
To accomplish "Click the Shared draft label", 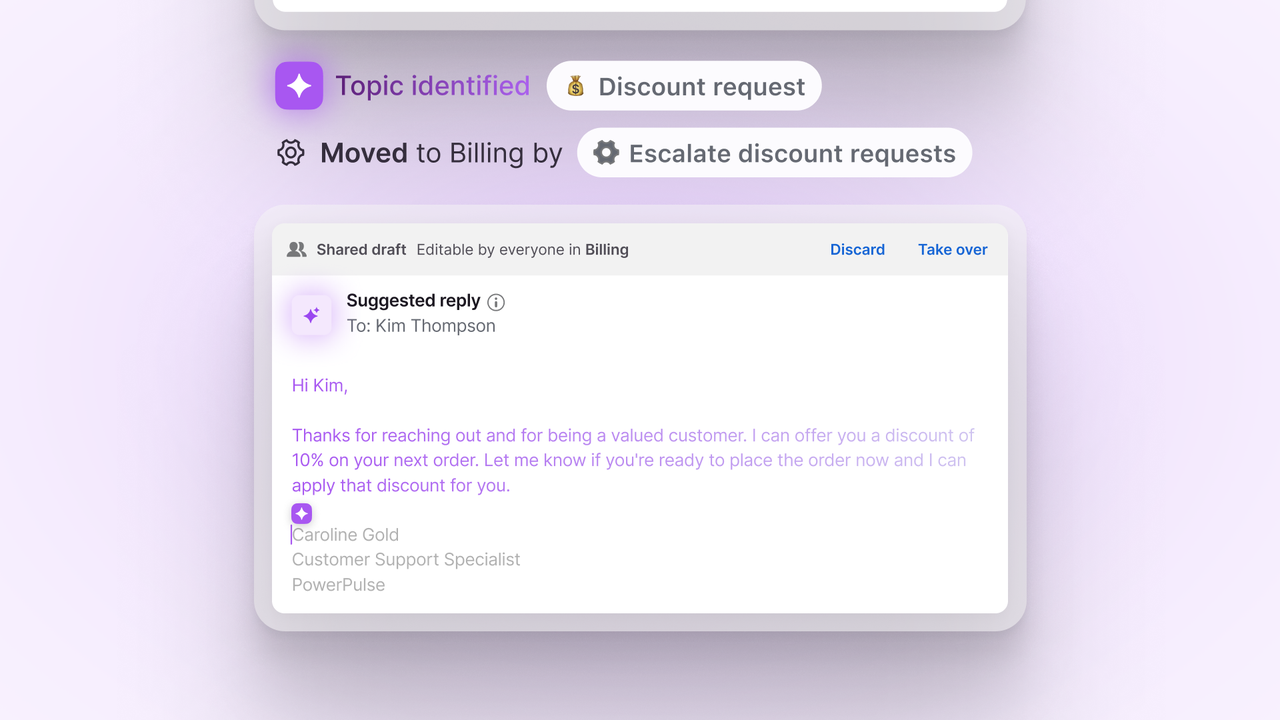I will pos(361,250).
